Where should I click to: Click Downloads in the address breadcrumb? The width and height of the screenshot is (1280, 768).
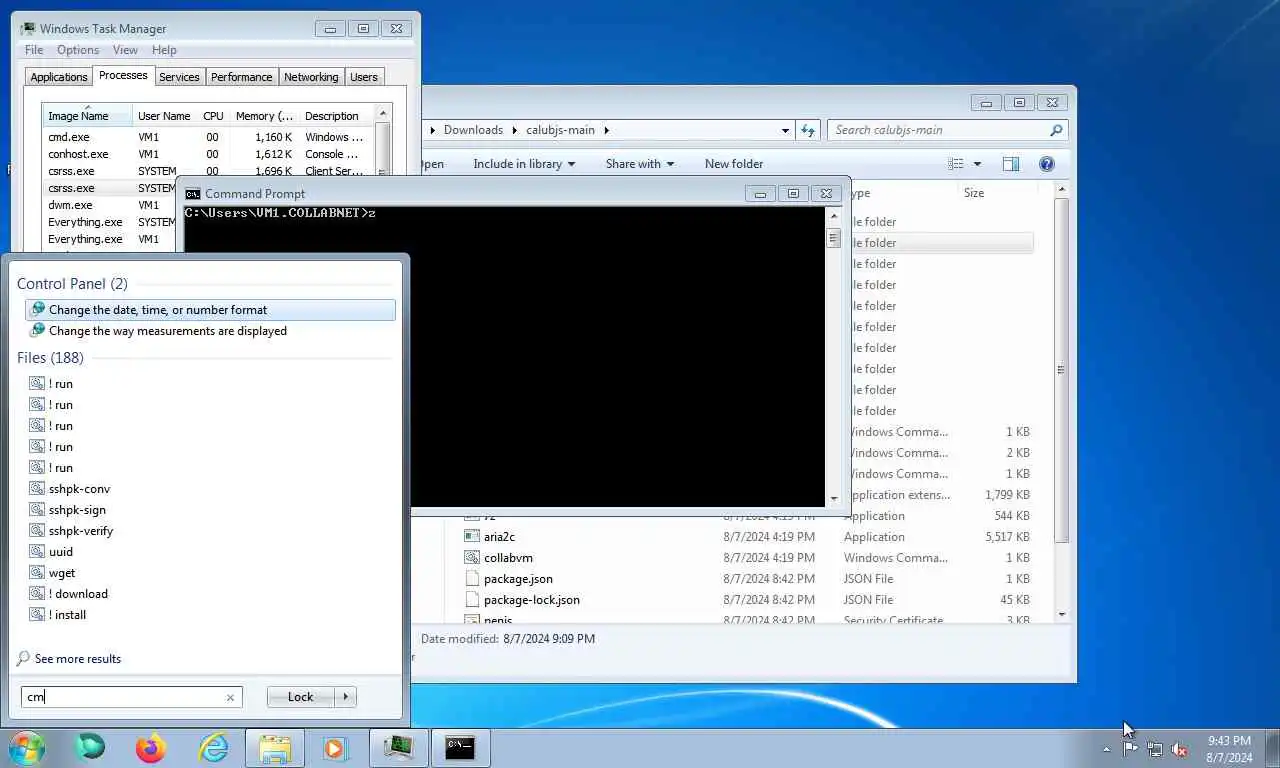[473, 130]
